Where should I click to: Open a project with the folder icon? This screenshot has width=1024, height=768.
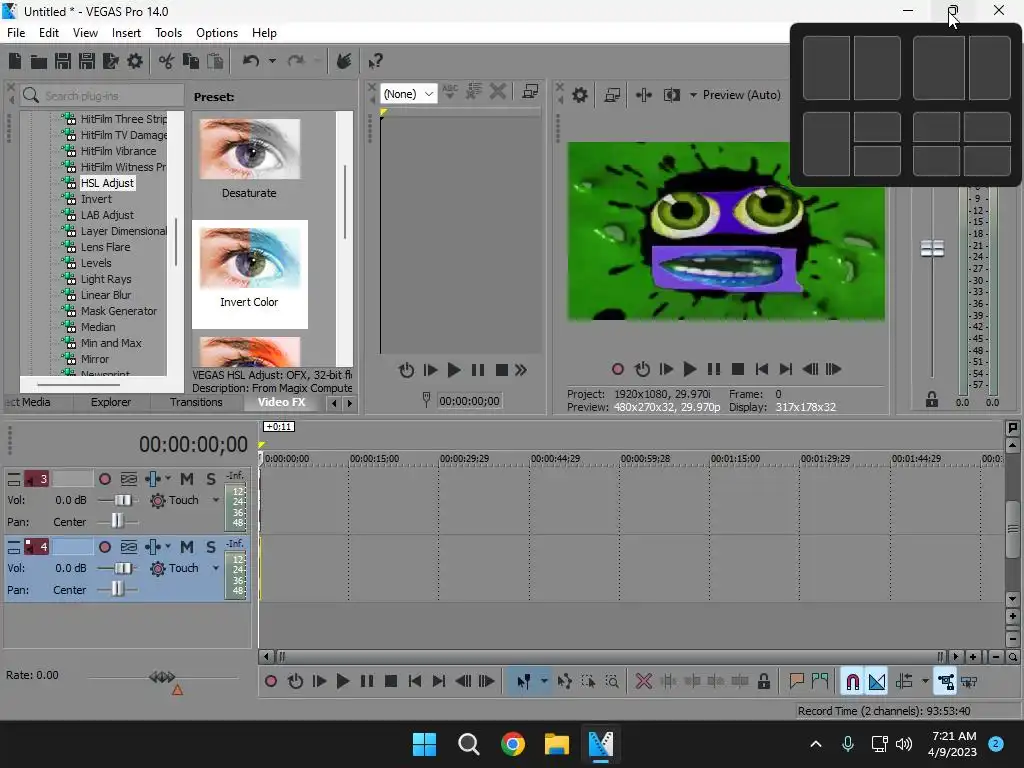click(39, 61)
